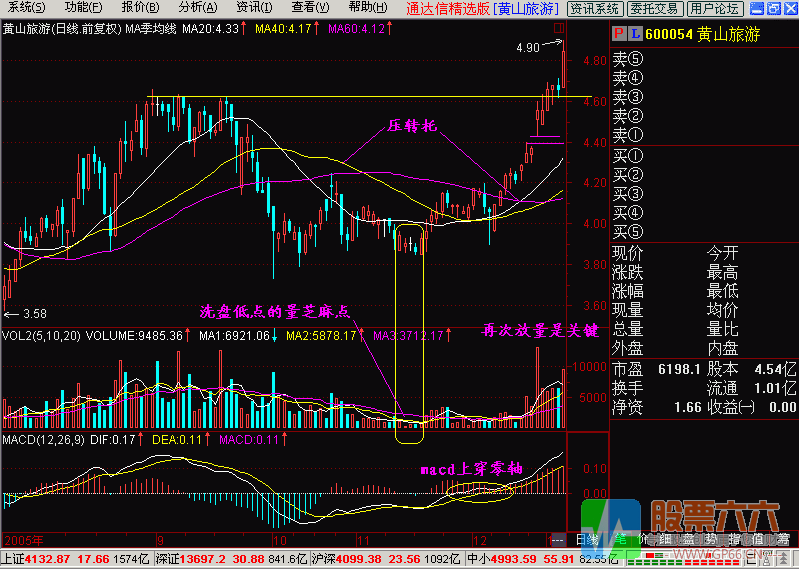Image resolution: width=799 pixels, height=569 pixels.
Task: Click the 上证 index in the status bar
Action: point(13,558)
